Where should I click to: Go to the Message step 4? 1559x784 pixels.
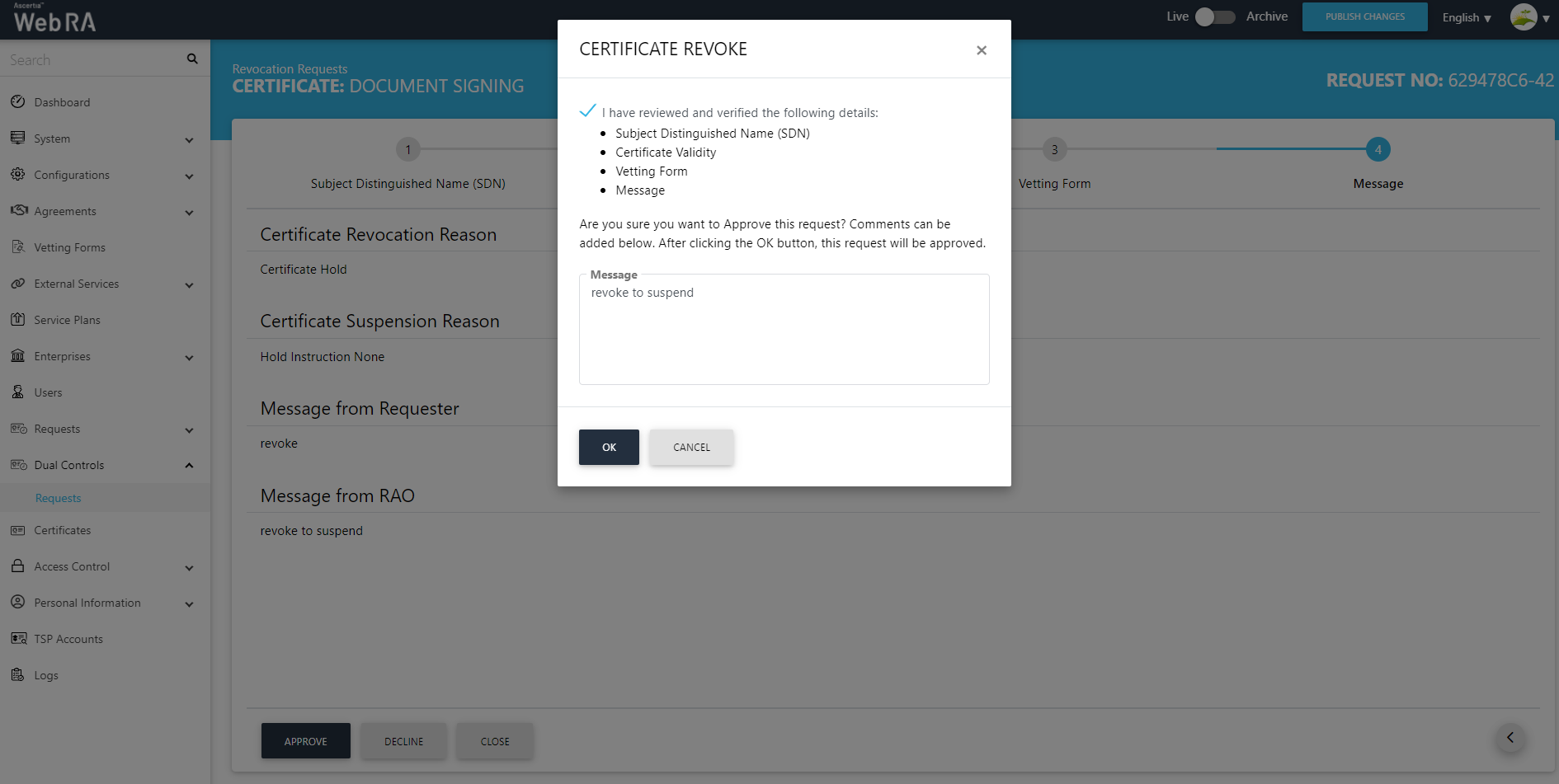[1378, 149]
